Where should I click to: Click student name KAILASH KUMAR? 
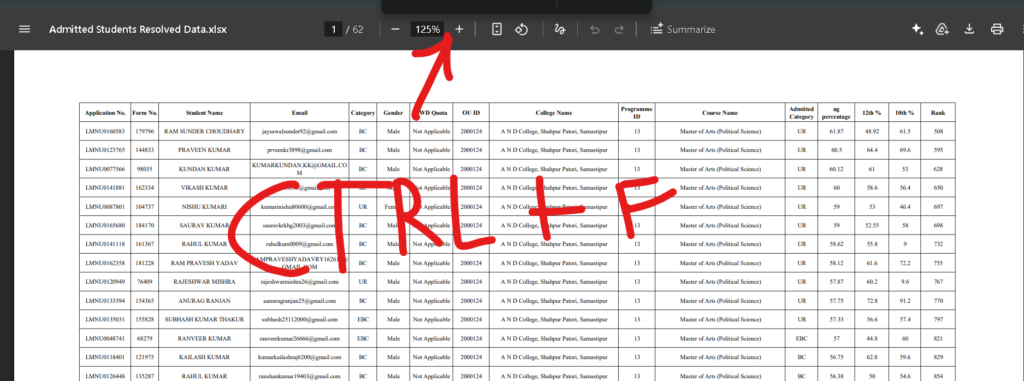204,358
